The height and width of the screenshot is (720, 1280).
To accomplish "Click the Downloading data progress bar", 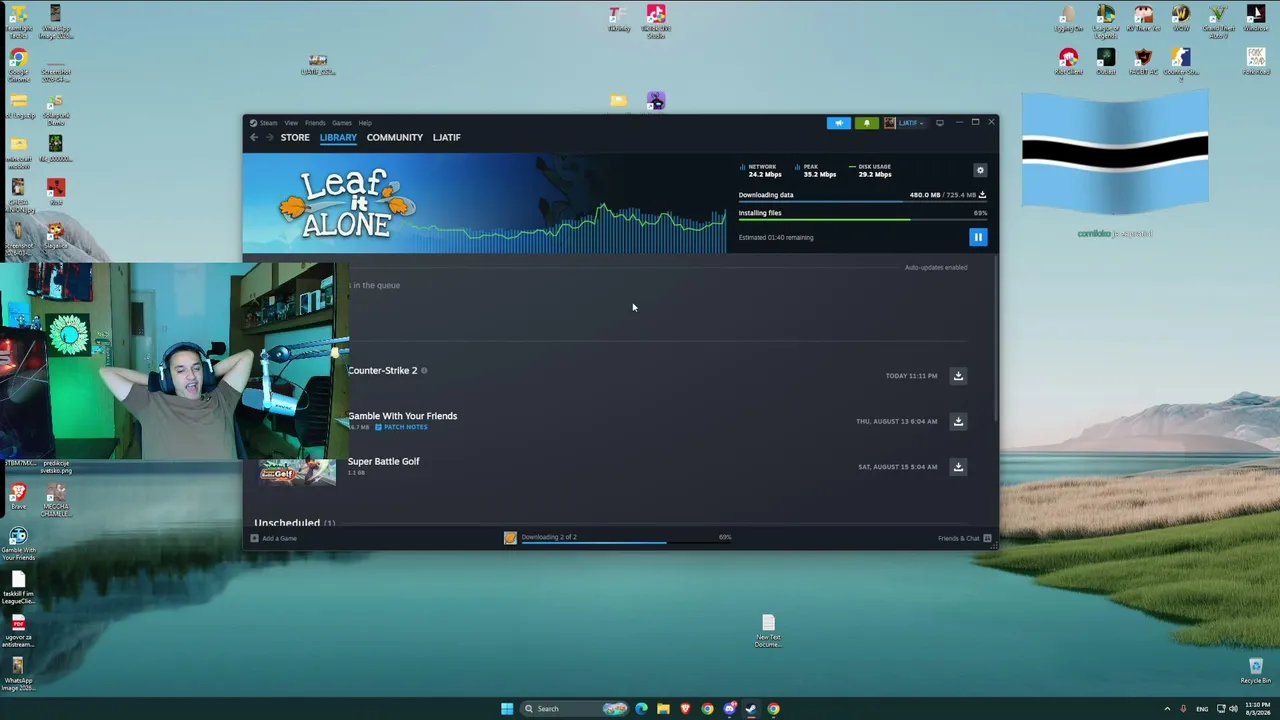I will point(862,202).
